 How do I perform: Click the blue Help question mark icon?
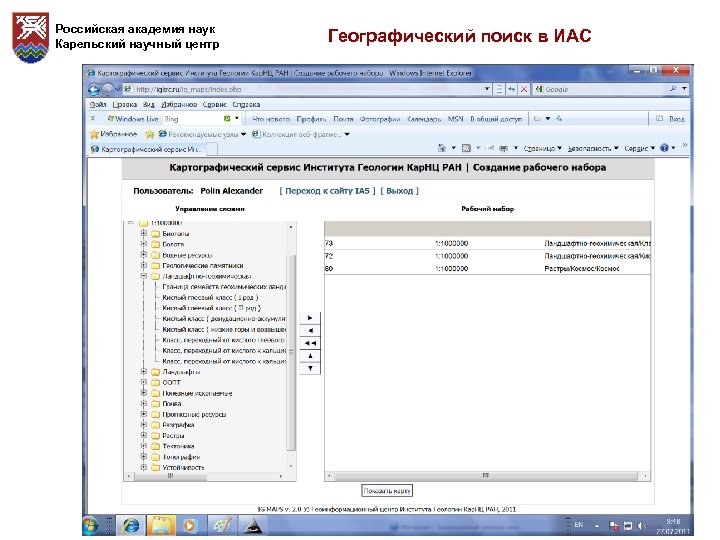(664, 148)
